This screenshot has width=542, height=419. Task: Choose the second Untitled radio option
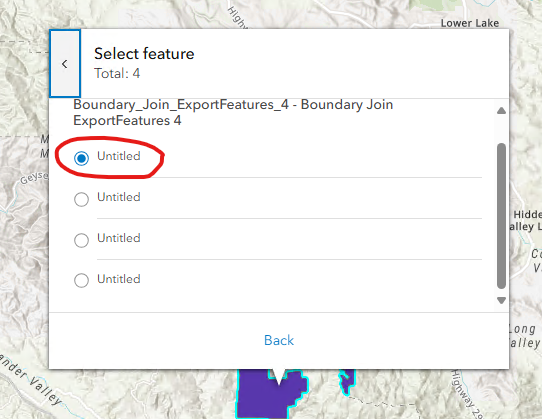[x=82, y=199]
